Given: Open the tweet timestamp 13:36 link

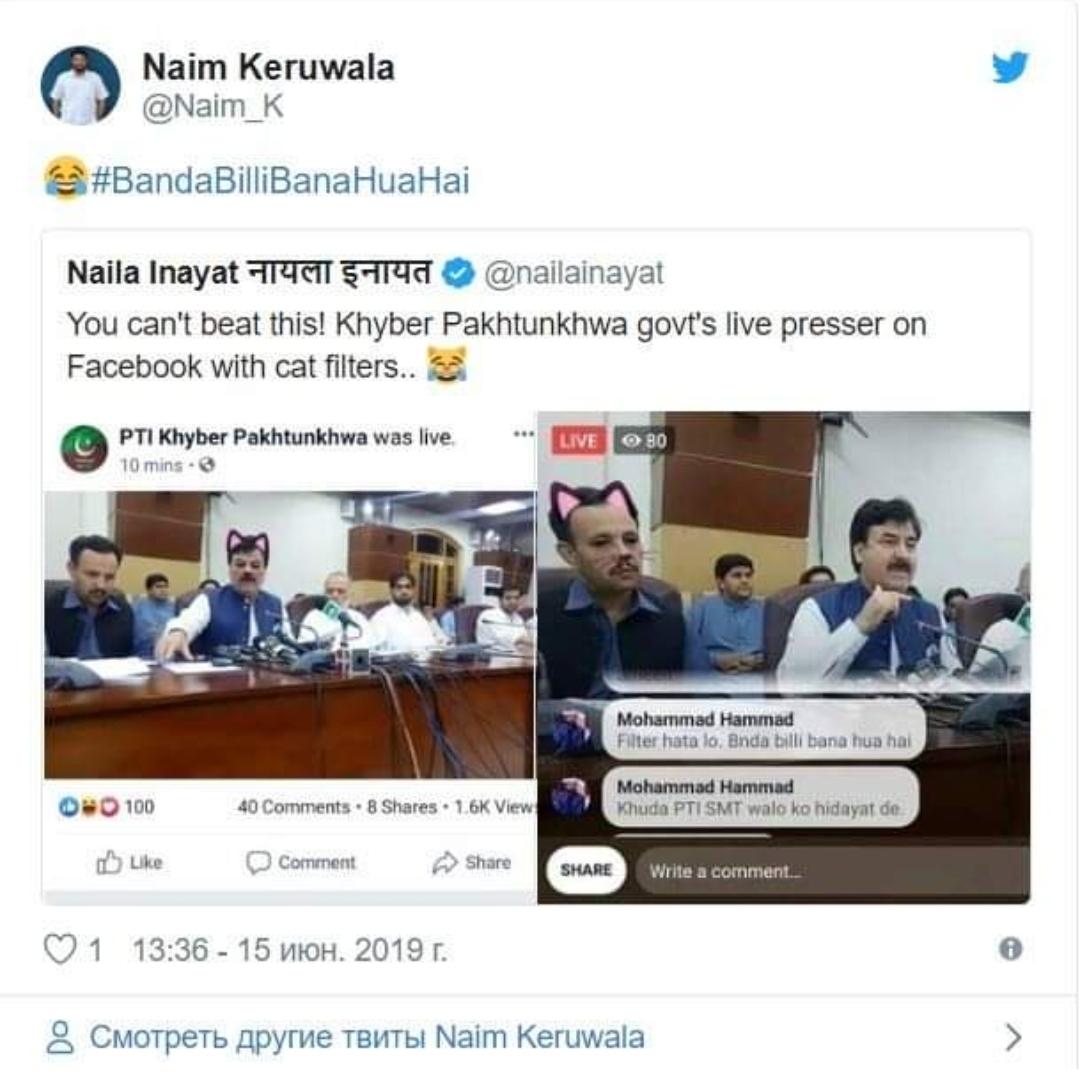Looking at the screenshot, I should [289, 949].
